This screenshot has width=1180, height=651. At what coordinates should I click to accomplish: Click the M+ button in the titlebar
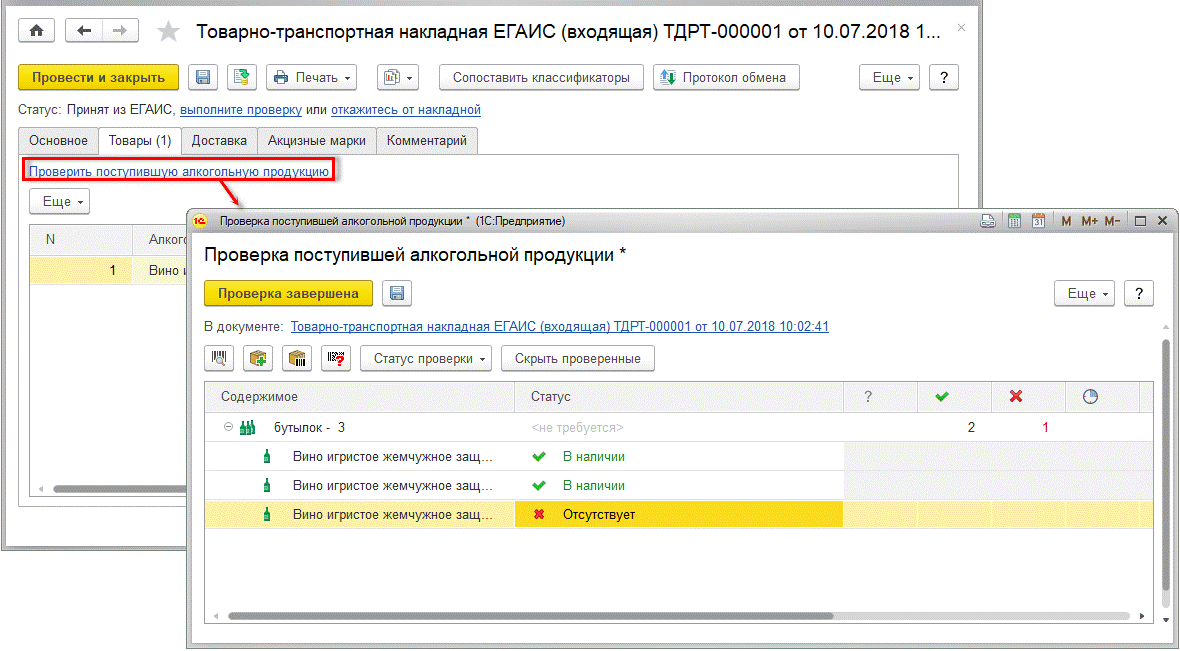click(1089, 221)
